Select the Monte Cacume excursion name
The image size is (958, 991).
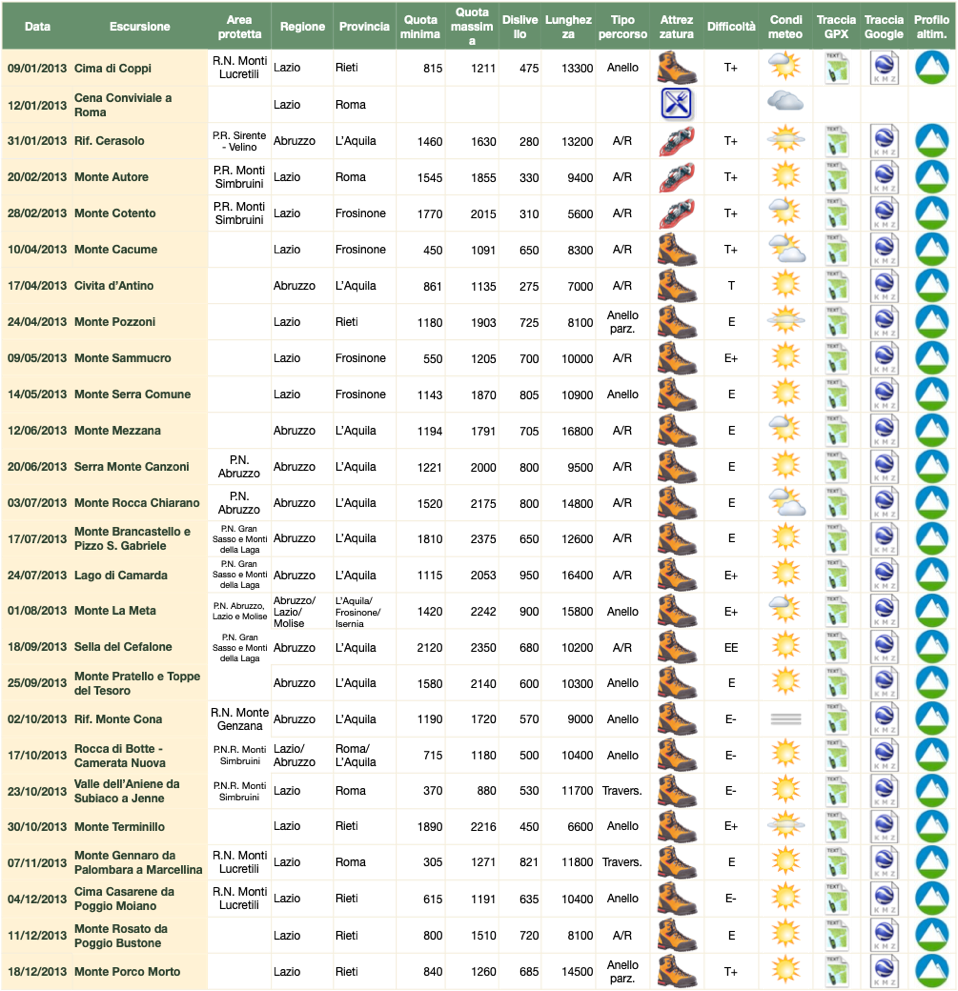pos(116,249)
